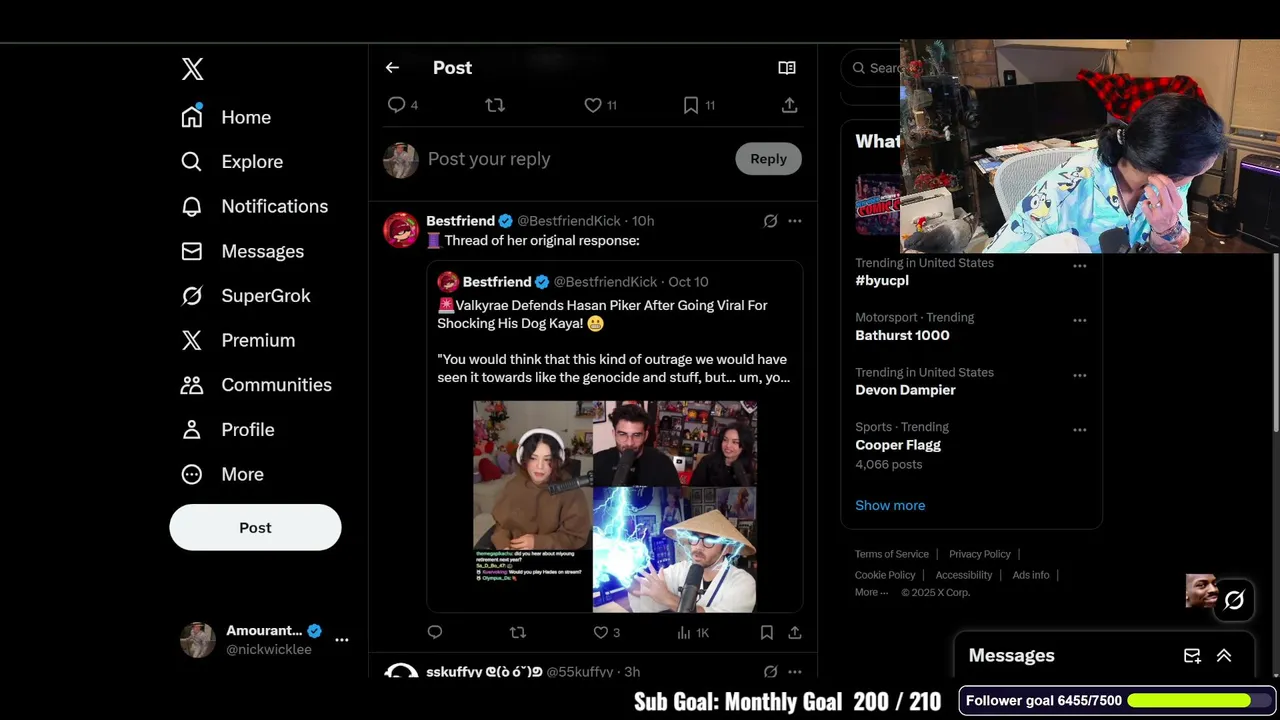Click Grok icon on Bestfriend's 10h reply
The width and height of the screenshot is (1280, 720).
[770, 221]
